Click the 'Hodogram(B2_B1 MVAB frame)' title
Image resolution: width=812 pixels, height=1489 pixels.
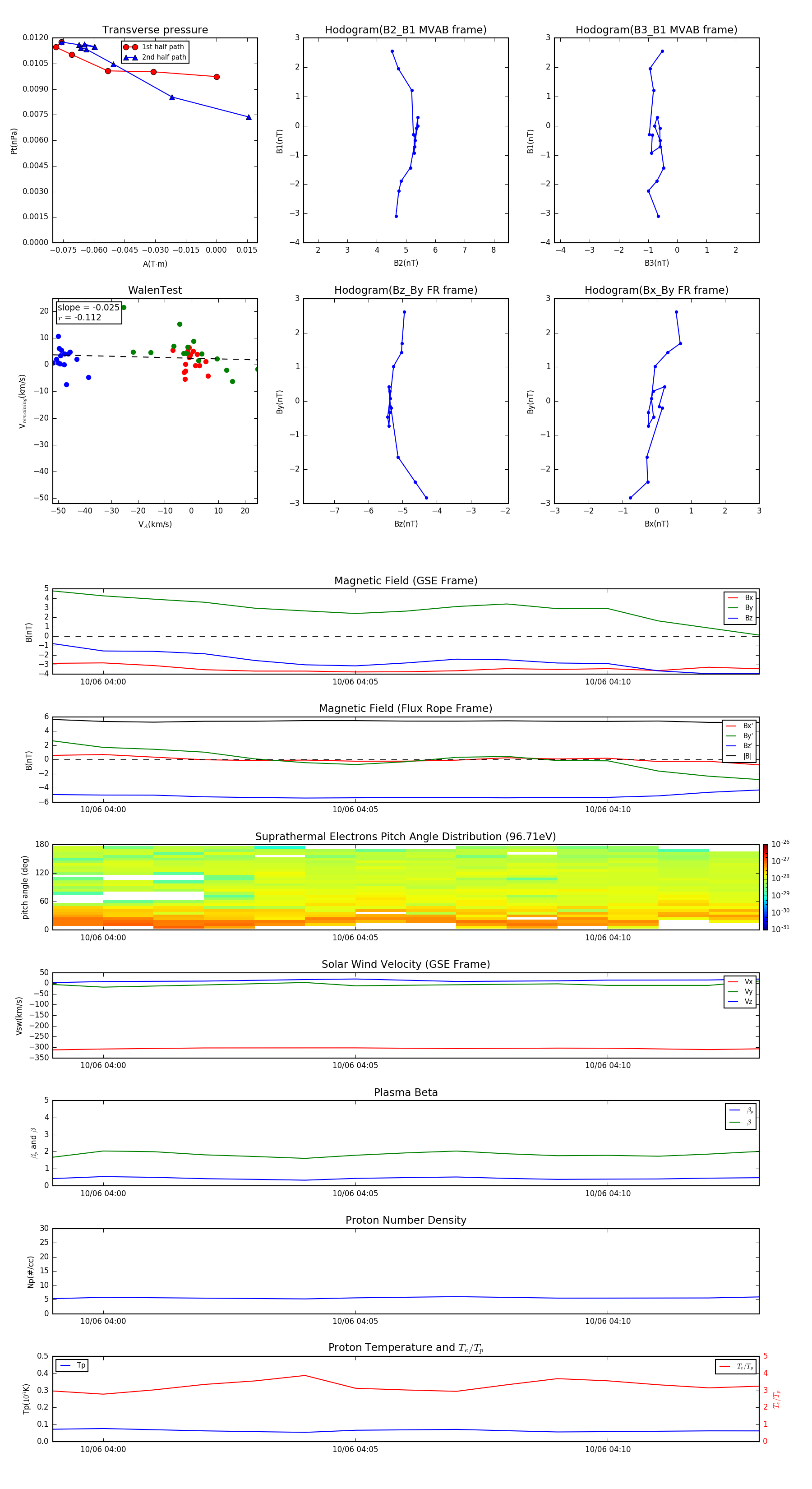click(406, 30)
